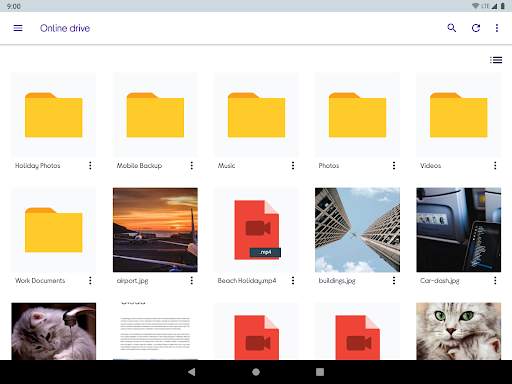Select the airport.jpg file name
Image resolution: width=512 pixels, height=384 pixels.
tap(132, 281)
